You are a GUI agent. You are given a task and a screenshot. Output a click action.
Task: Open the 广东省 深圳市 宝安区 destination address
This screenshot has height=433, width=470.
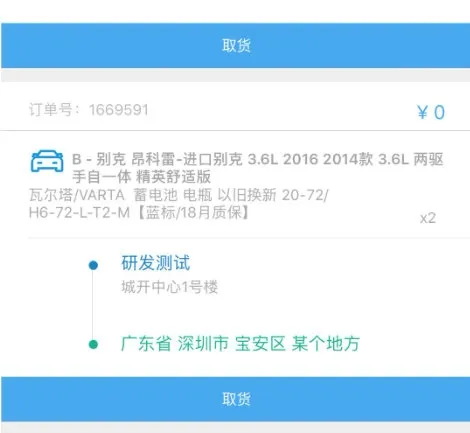(x=240, y=344)
